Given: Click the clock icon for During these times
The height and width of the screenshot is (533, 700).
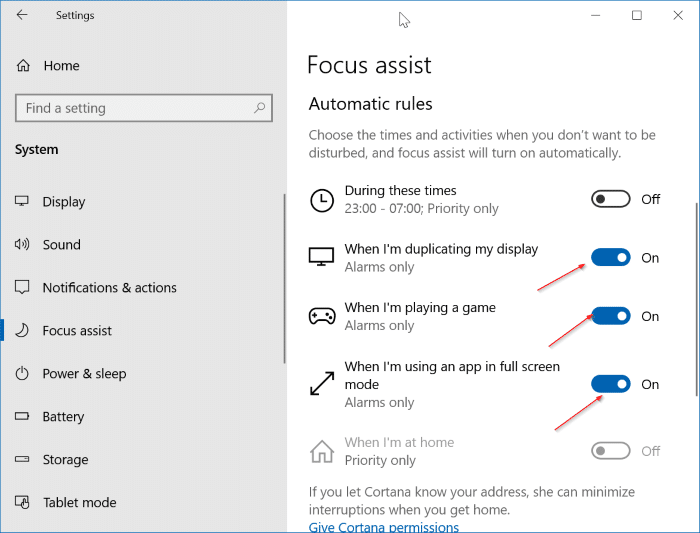Looking at the screenshot, I should pos(321,200).
